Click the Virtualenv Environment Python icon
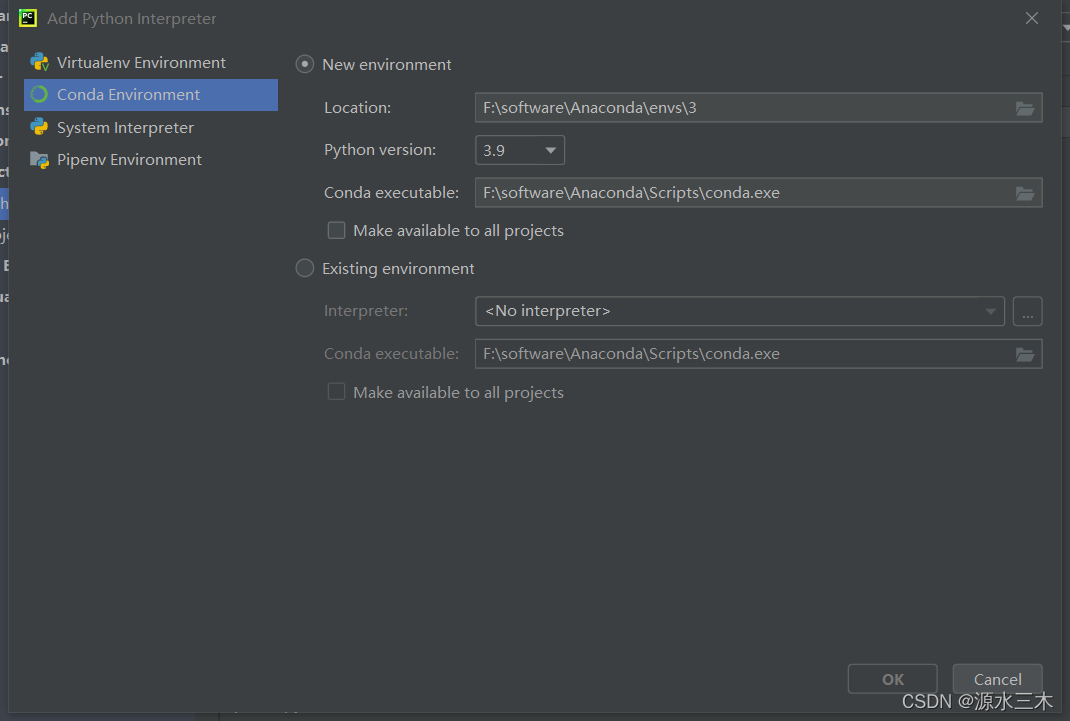The width and height of the screenshot is (1070, 721). [x=40, y=63]
